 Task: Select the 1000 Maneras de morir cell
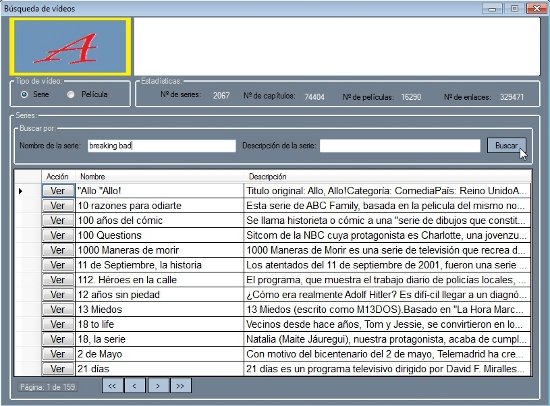pyautogui.click(x=160, y=250)
